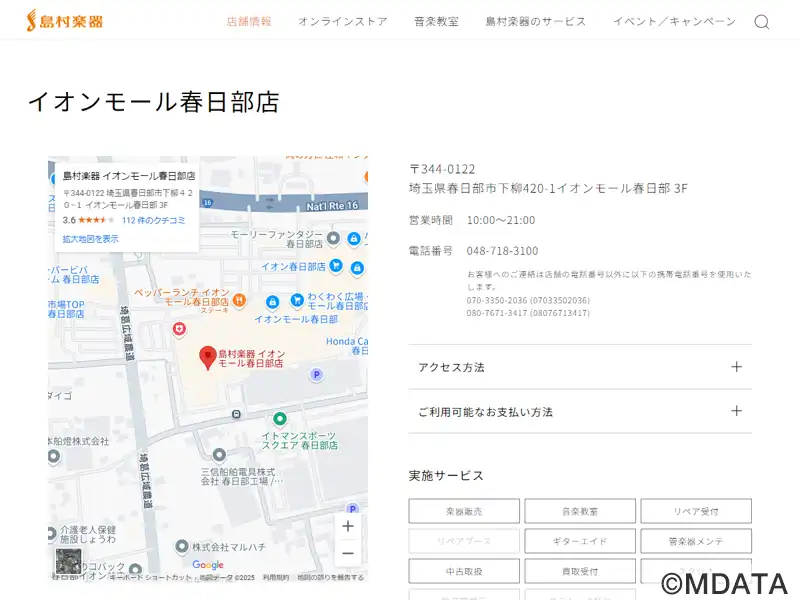The height and width of the screenshot is (600, 800).
Task: Click ギターエイド service button
Action: 580,541
